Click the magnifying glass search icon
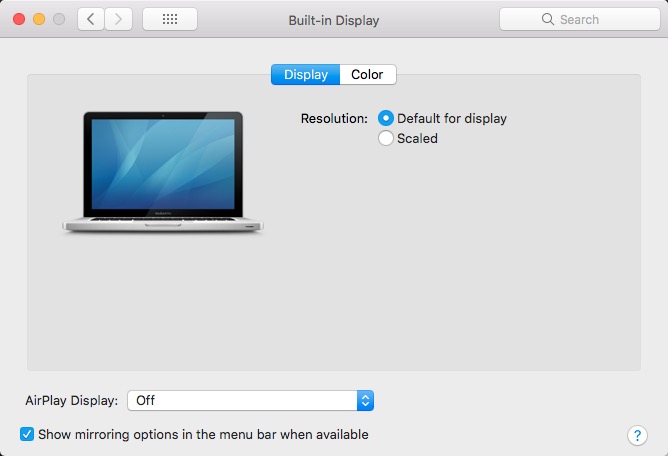The height and width of the screenshot is (456, 668). 547,19
